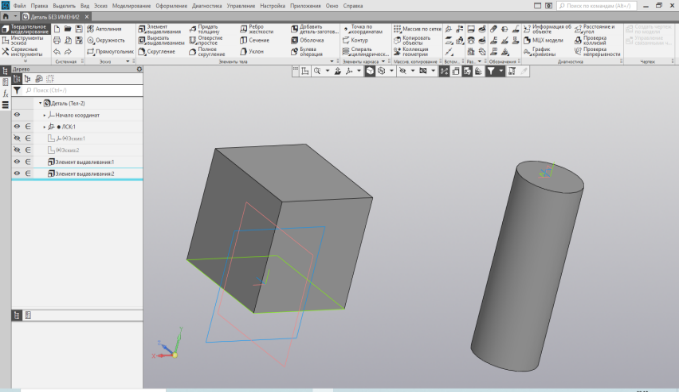This screenshot has height=392, width=679.
Task: Open Спираль цилиндрическая tool
Action: point(365,52)
